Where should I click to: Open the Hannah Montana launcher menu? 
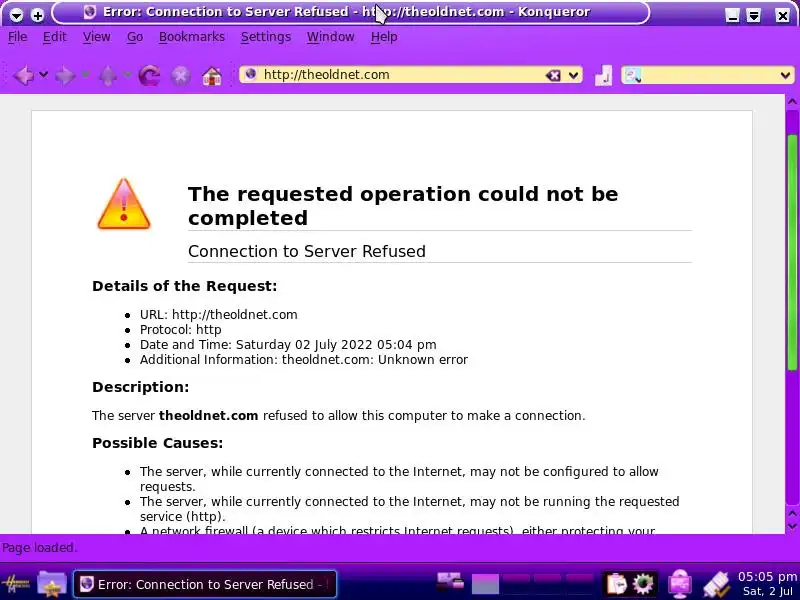click(15, 584)
